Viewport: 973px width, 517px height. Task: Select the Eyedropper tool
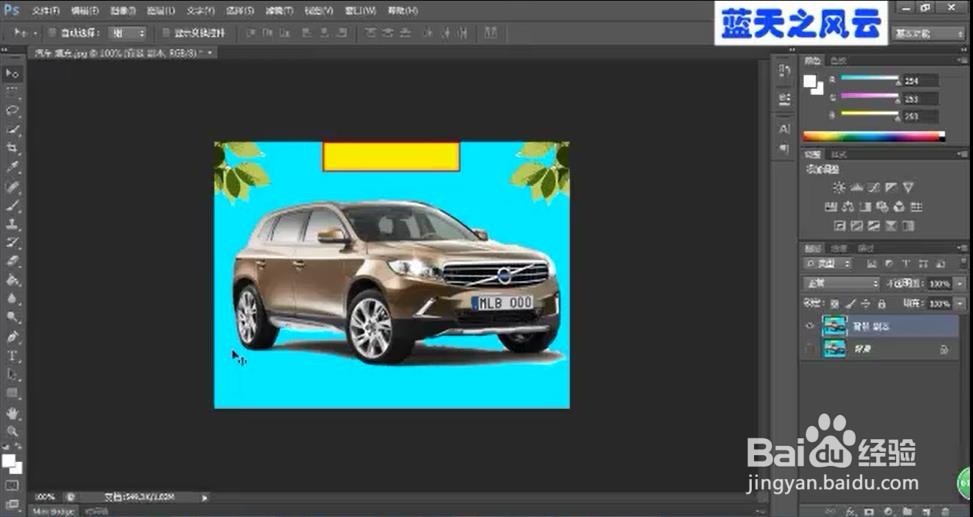tap(12, 166)
